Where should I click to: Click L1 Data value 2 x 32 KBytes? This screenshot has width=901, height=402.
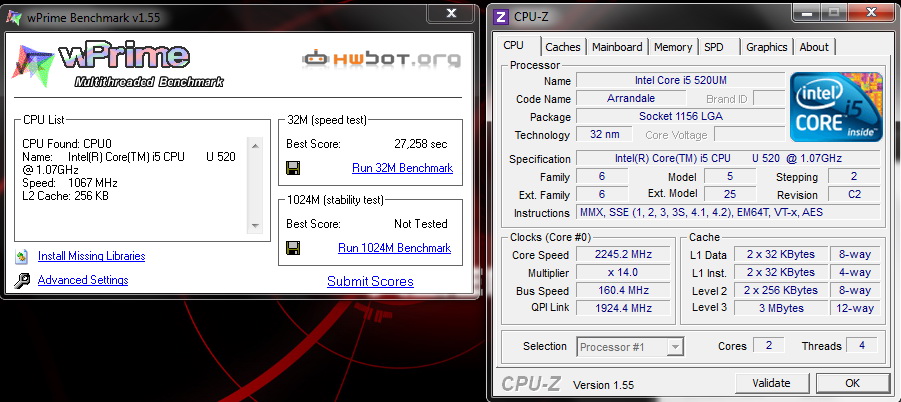[780, 254]
